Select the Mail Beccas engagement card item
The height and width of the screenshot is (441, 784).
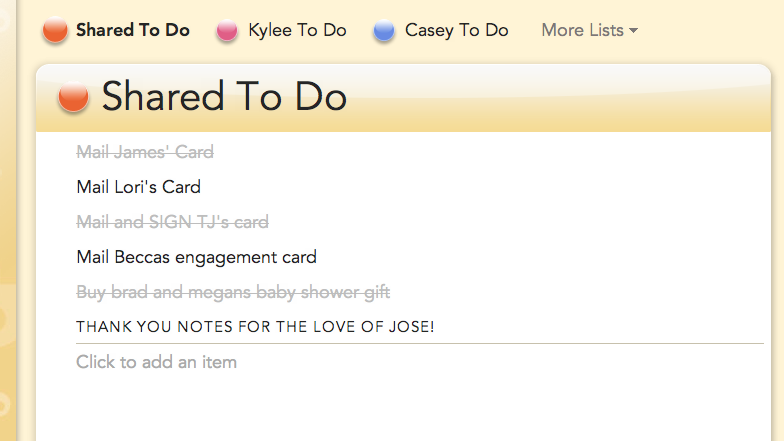pyautogui.click(x=196, y=257)
